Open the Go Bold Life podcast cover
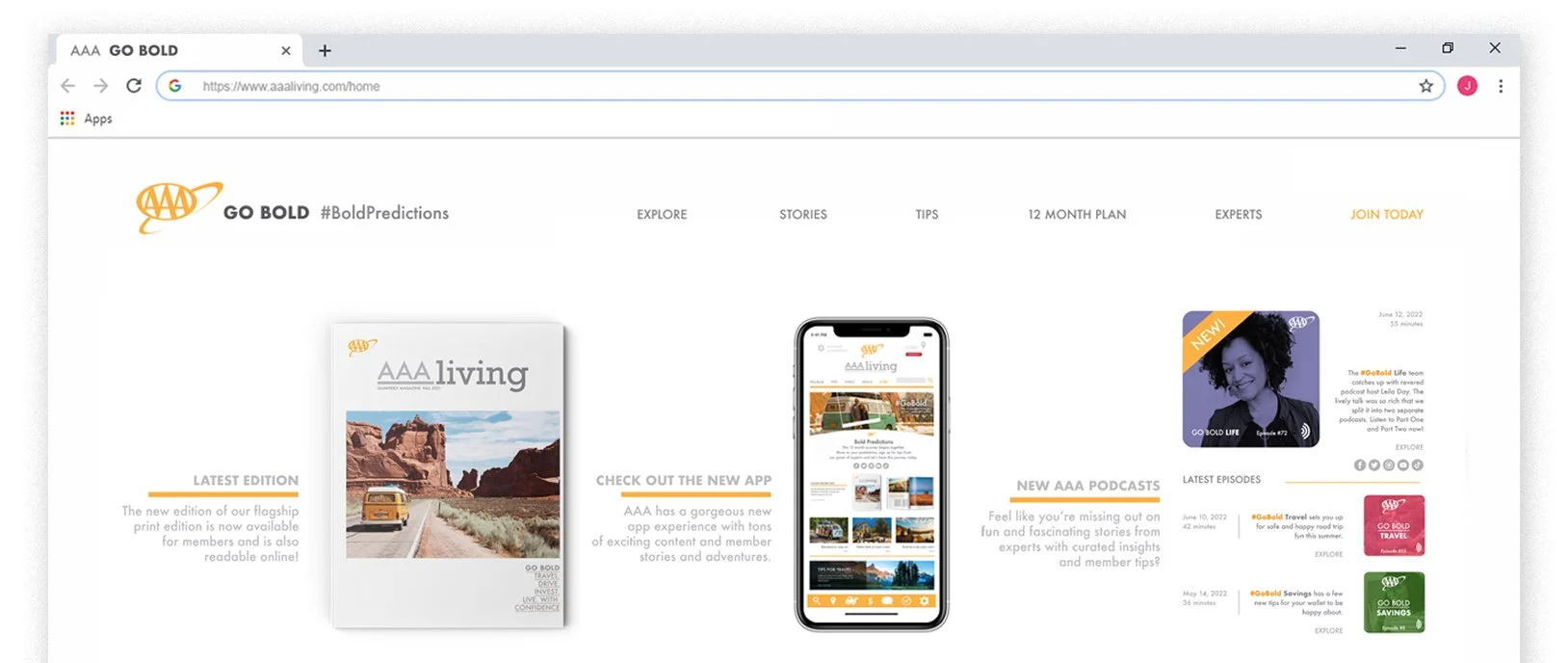Image resolution: width=1568 pixels, height=663 pixels. point(1250,379)
